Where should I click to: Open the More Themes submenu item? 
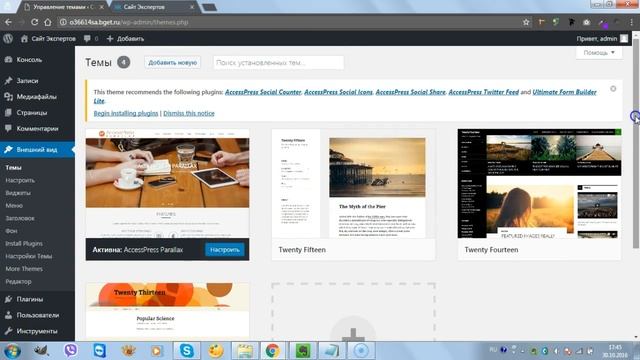click(x=24, y=269)
